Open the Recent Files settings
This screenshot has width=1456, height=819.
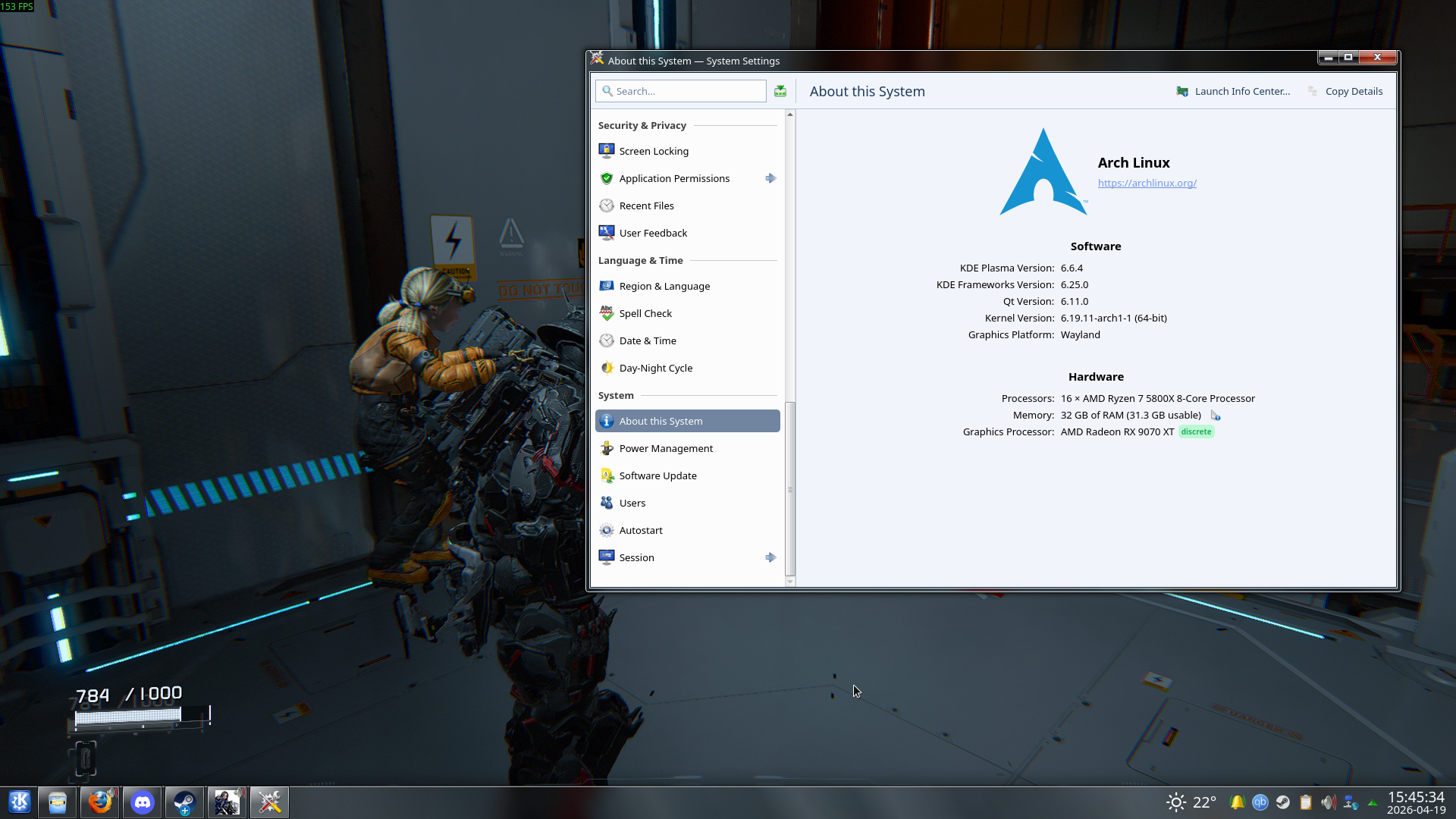tap(646, 206)
